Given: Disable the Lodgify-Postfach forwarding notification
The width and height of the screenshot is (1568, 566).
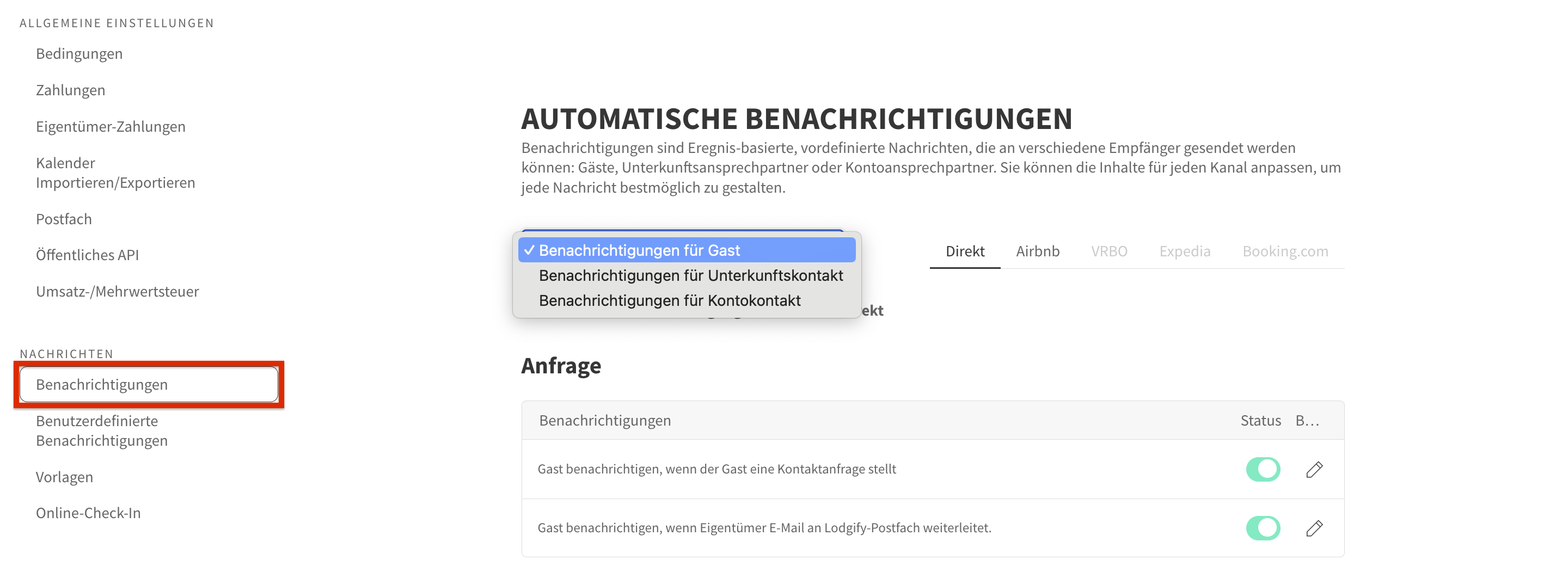Looking at the screenshot, I should (x=1263, y=528).
